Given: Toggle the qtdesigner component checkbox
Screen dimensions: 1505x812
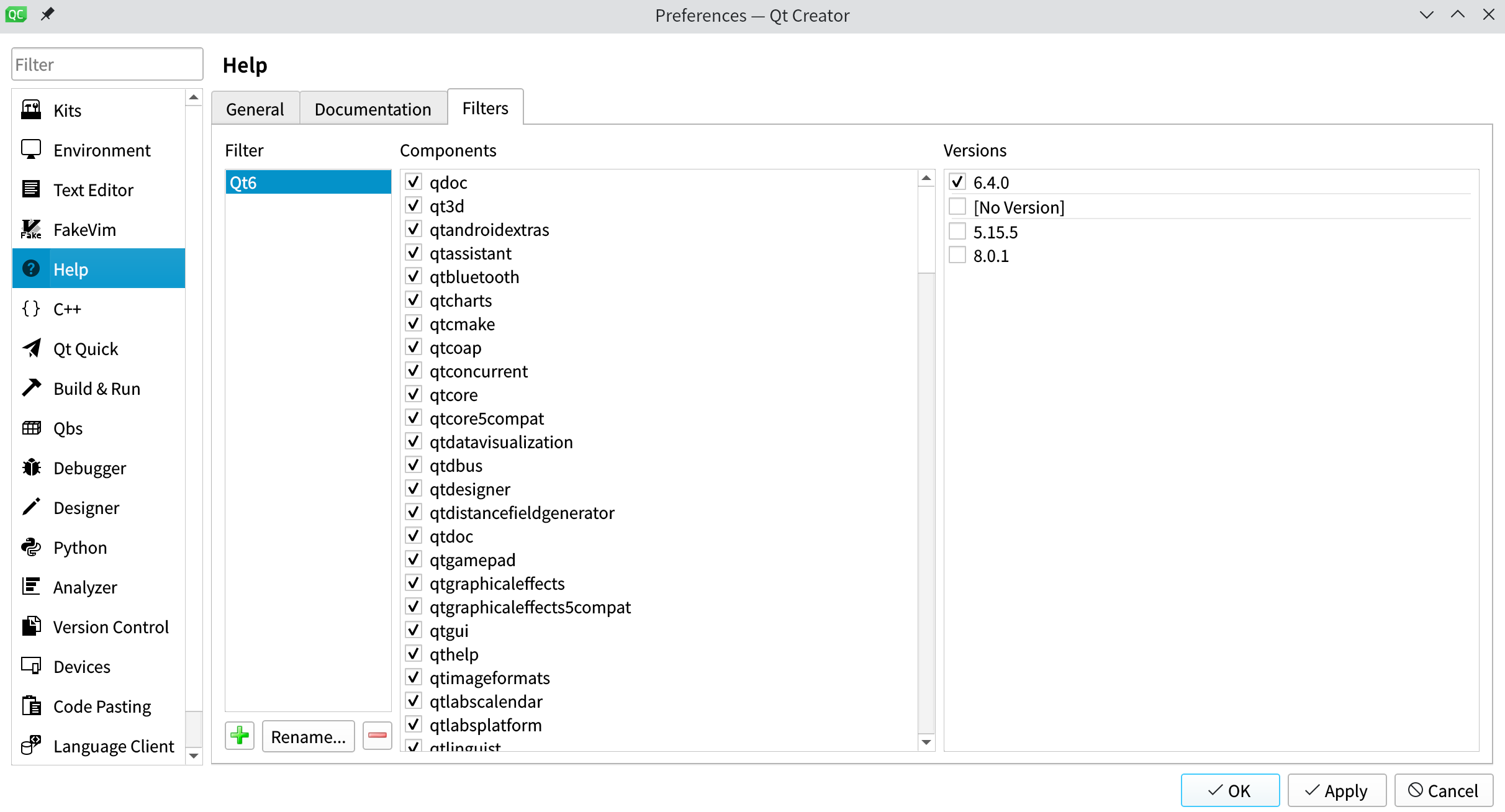Looking at the screenshot, I should pyautogui.click(x=414, y=489).
